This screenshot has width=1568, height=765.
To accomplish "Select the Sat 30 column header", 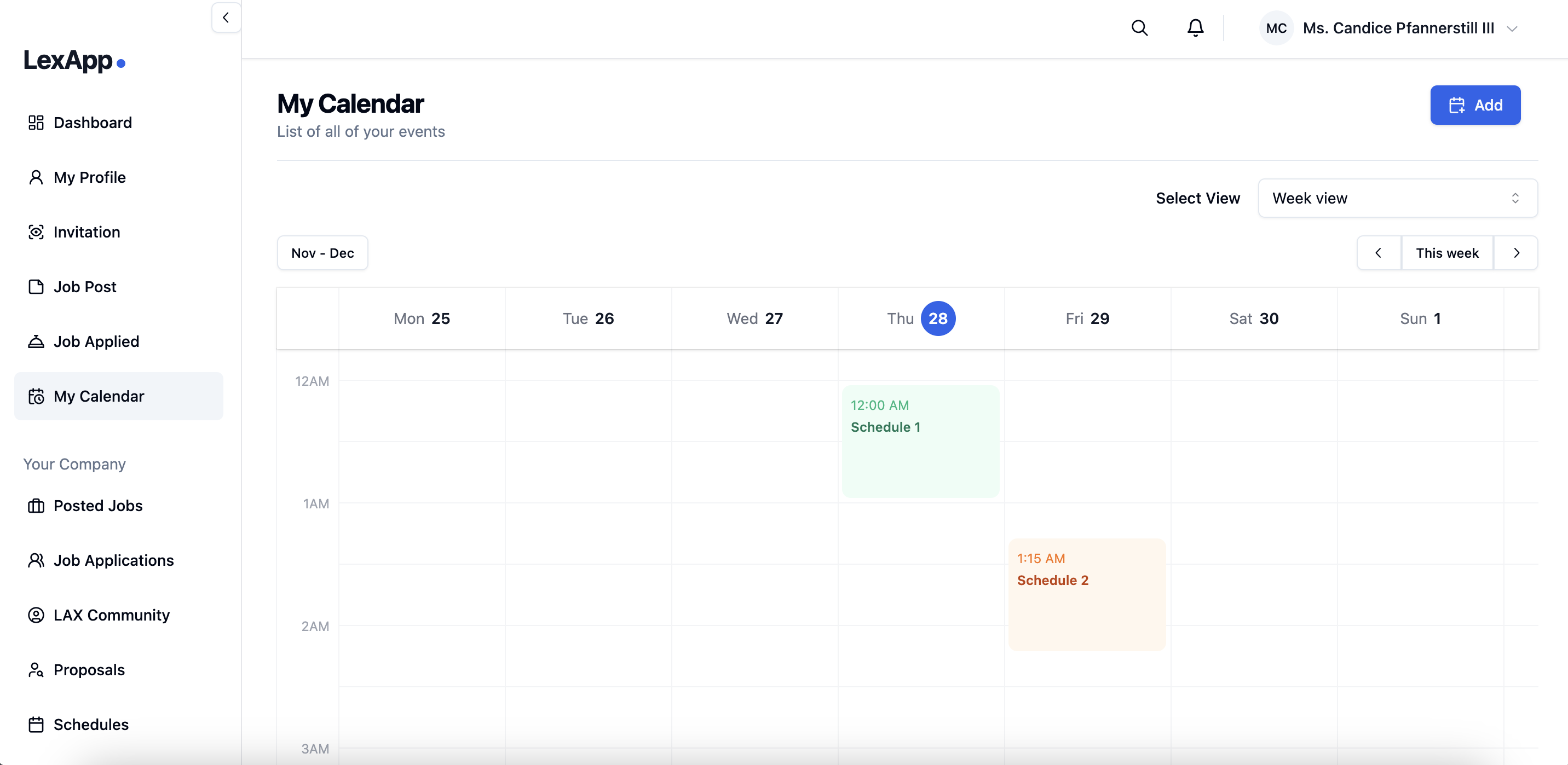I will [1254, 318].
